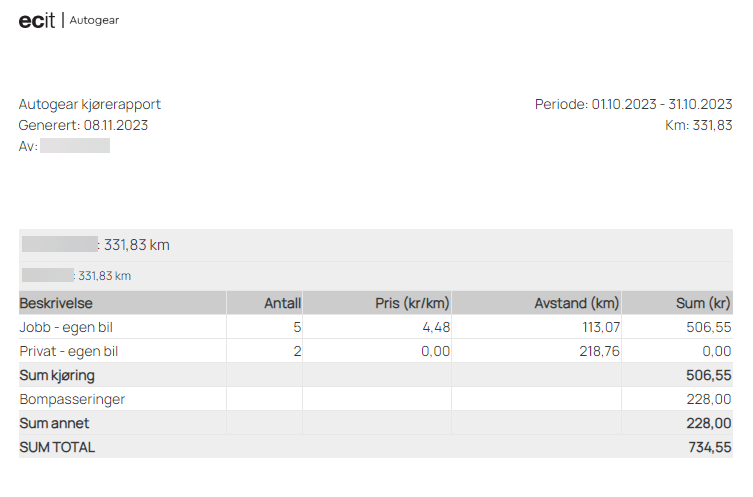Click the SUM TOTAL row label
The width and height of the screenshot is (753, 497).
pos(57,448)
